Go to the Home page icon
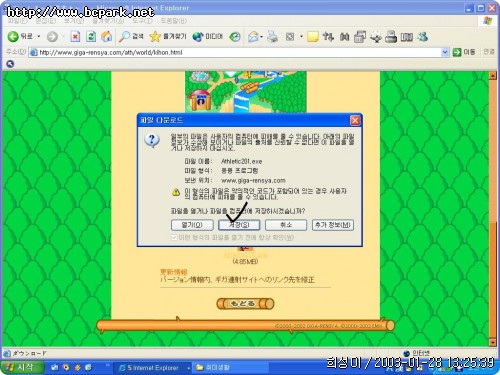This screenshot has height=375, width=500. coord(106,37)
